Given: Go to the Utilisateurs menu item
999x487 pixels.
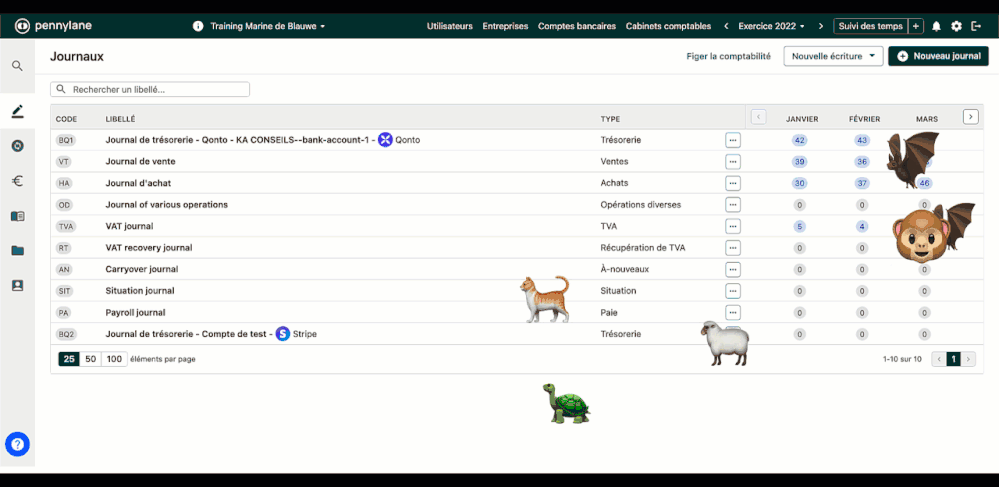Looking at the screenshot, I should click(449, 26).
